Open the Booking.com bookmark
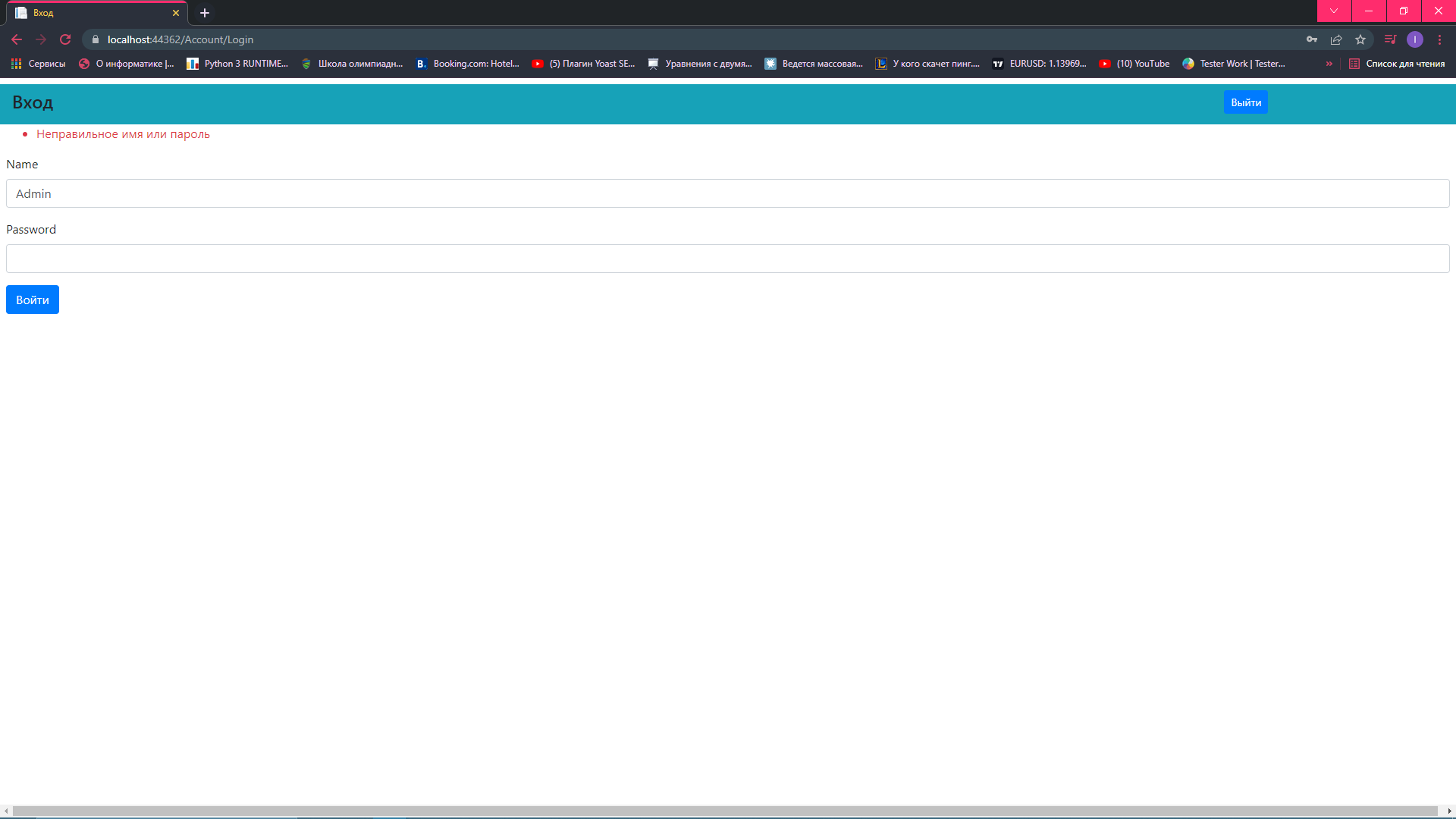This screenshot has height=819, width=1456. pos(468,64)
